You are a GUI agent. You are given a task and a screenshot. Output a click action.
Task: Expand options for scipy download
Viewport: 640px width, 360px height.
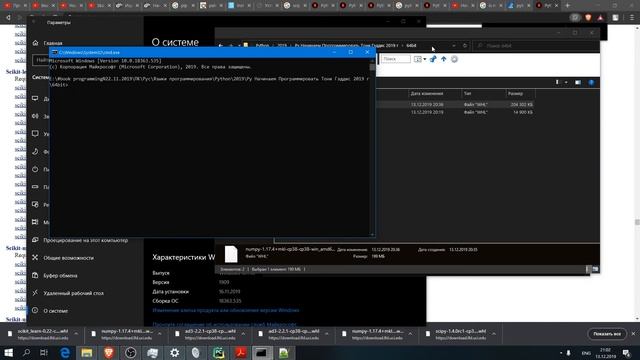(494, 334)
